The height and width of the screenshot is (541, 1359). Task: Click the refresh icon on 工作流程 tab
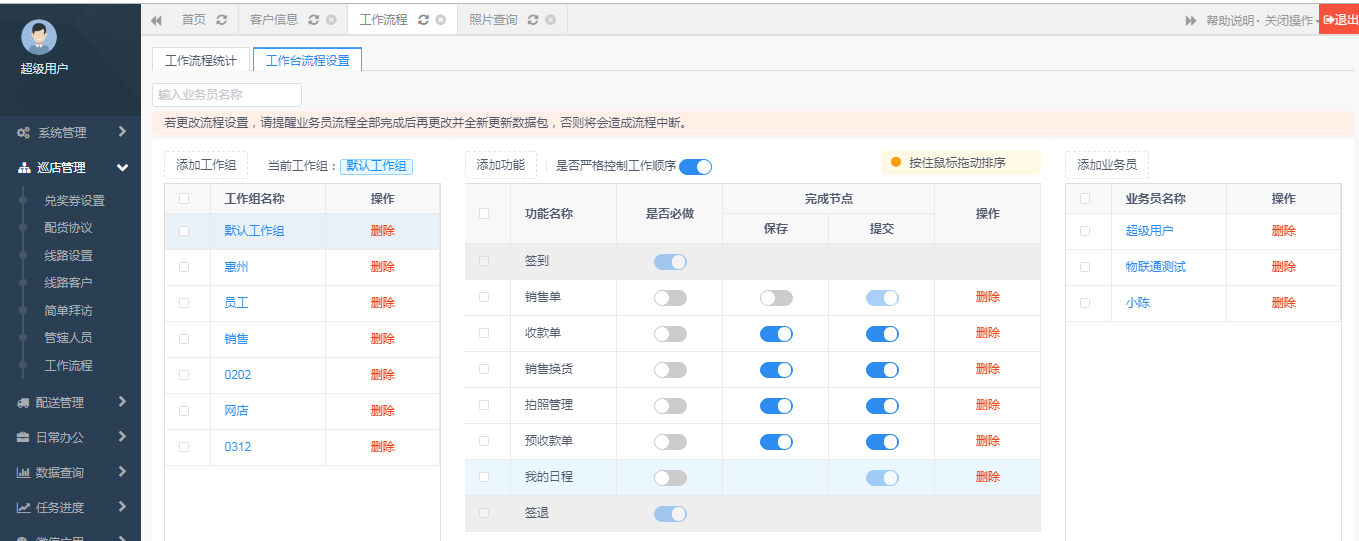[424, 20]
